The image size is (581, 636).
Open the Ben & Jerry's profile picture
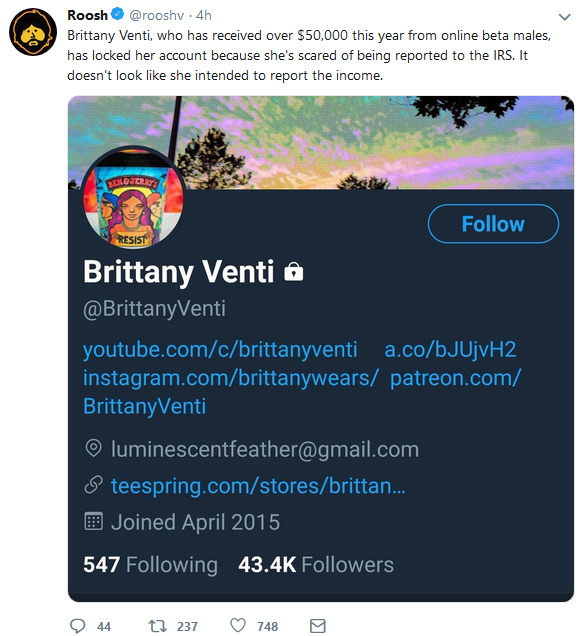133,199
